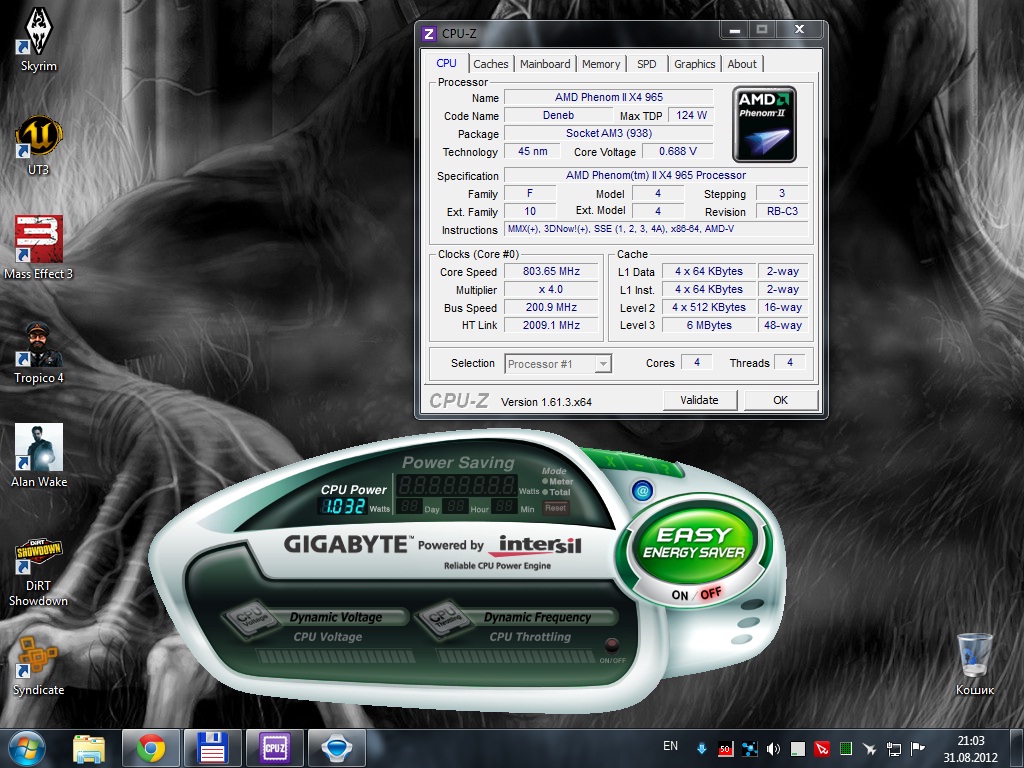Click the red cursor tray icon

click(822, 748)
